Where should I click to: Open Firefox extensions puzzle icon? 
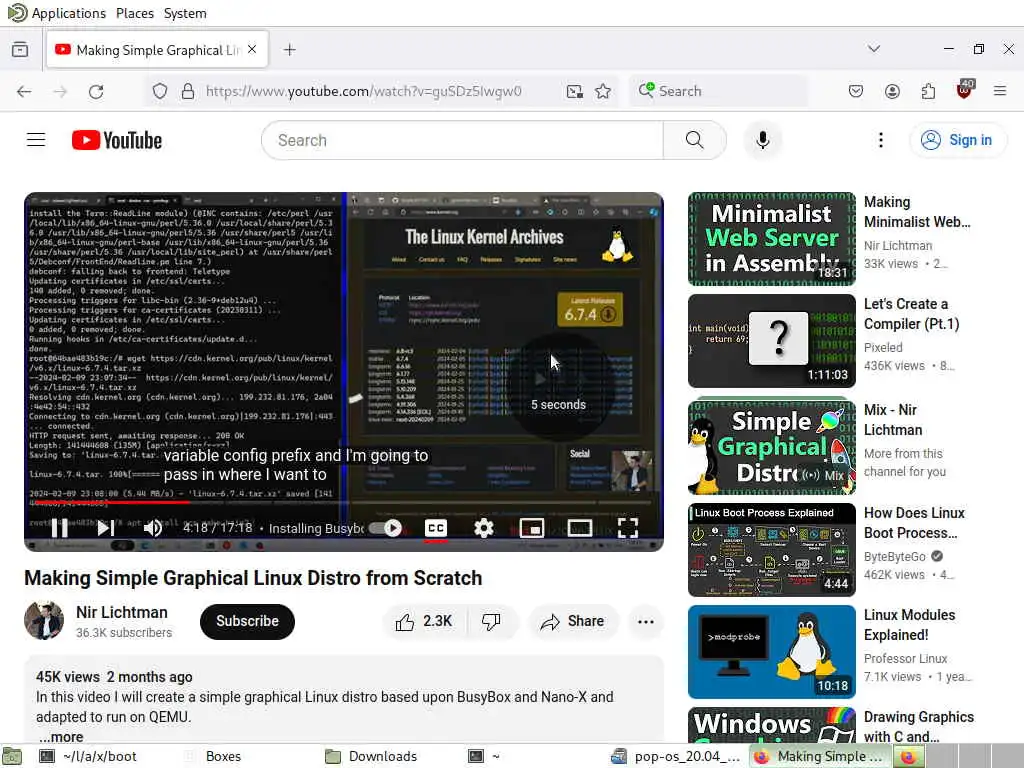tap(928, 91)
